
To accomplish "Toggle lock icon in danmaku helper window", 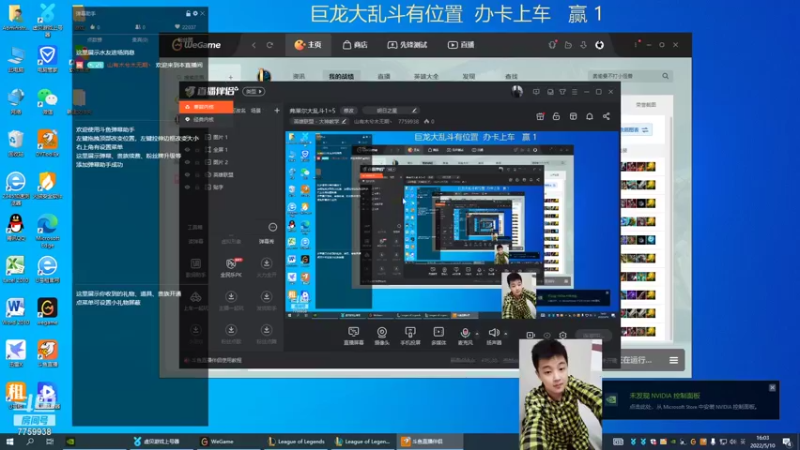I will pyautogui.click(x=188, y=13).
